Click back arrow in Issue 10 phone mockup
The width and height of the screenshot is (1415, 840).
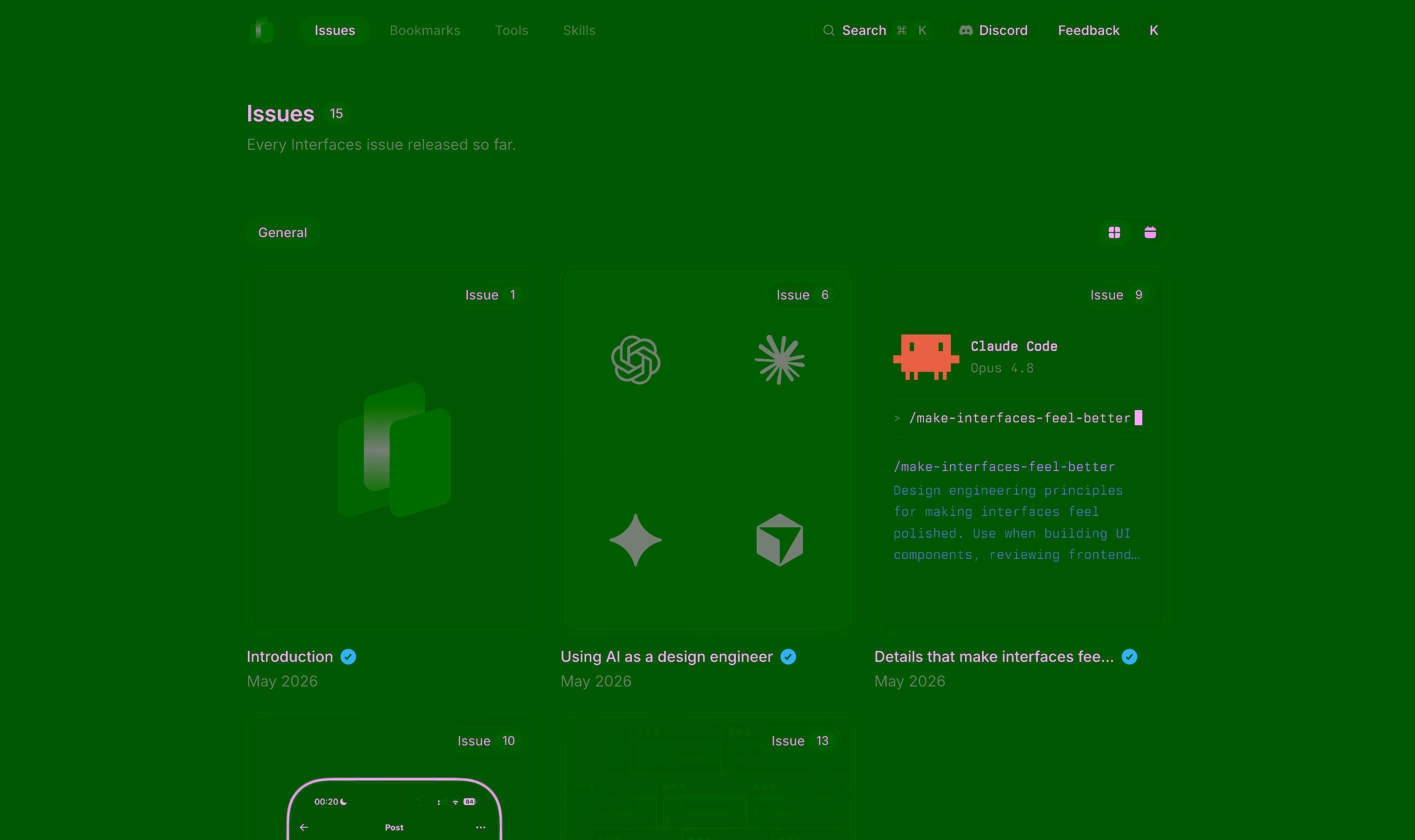click(x=303, y=828)
